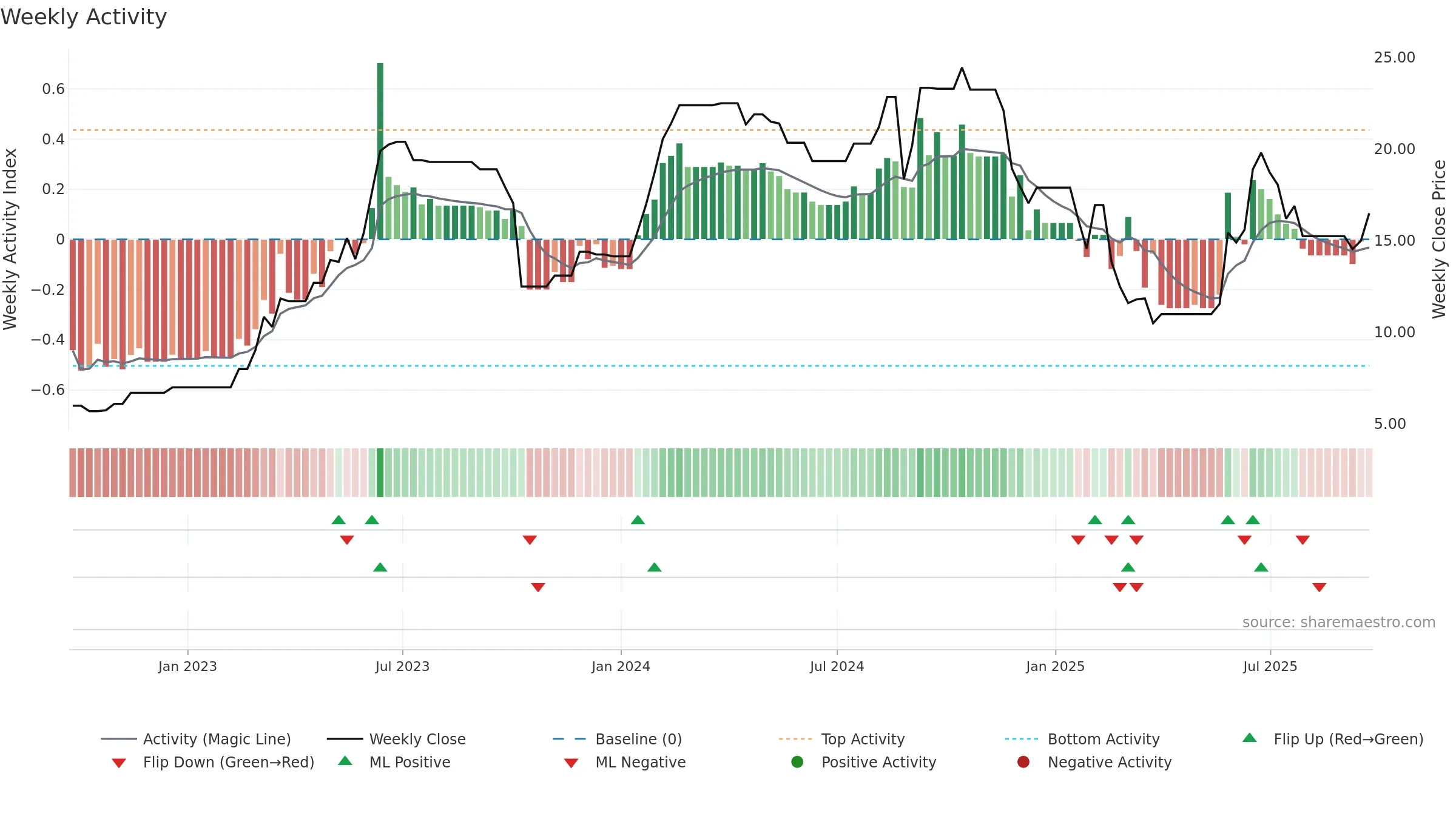
Task: Click the Negative Activity red dot icon
Action: pyautogui.click(x=1023, y=762)
